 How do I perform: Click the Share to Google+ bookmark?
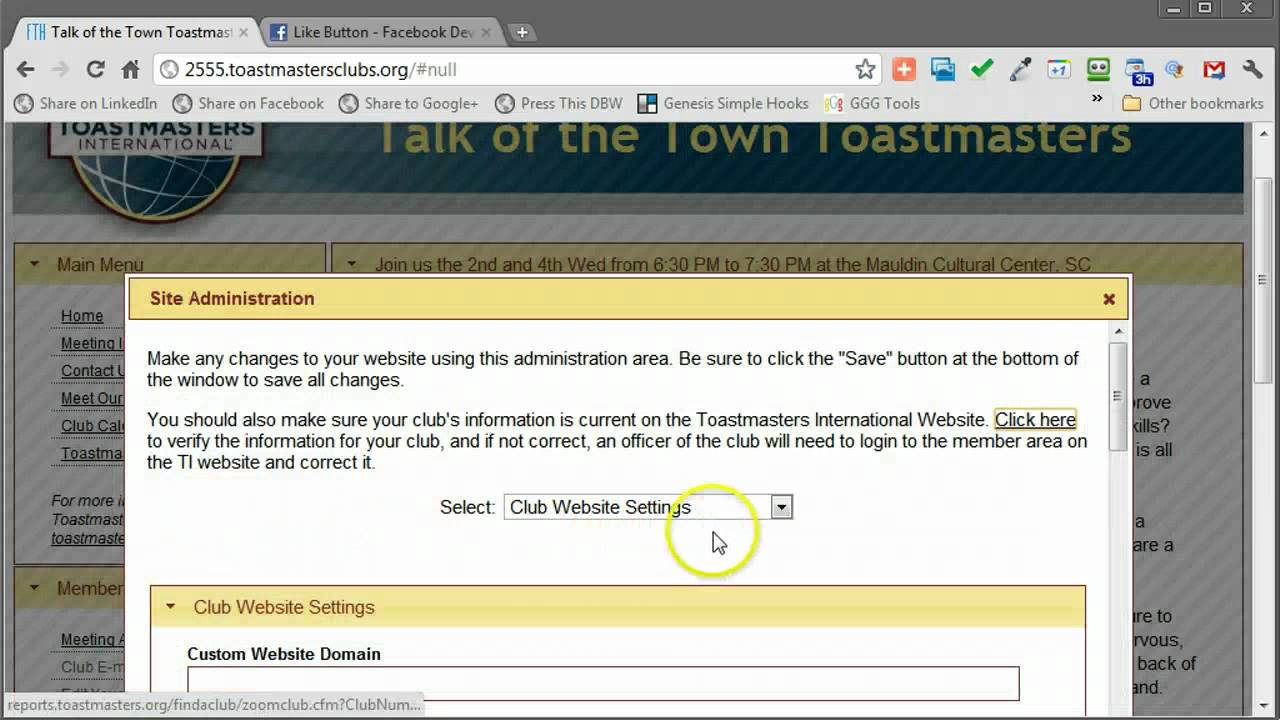click(409, 103)
